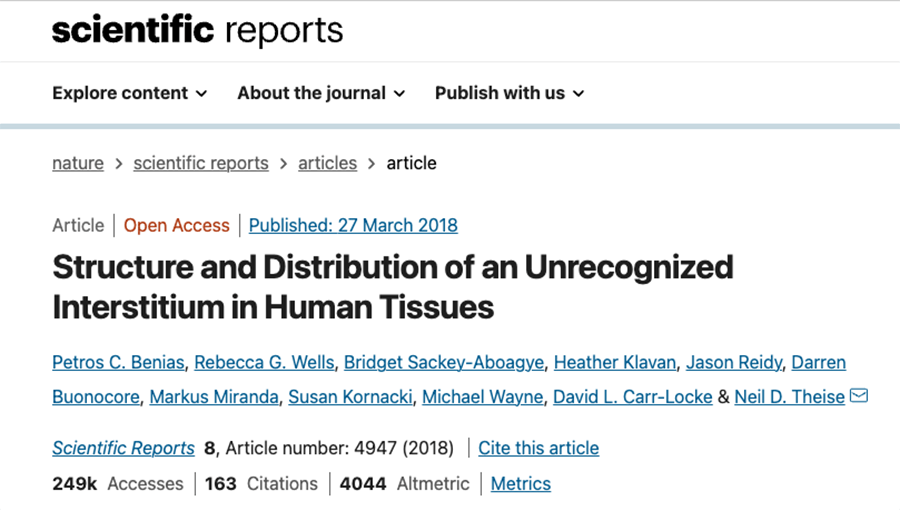Expand the Explore content dropdown
This screenshot has height=510, width=900.
tap(130, 93)
